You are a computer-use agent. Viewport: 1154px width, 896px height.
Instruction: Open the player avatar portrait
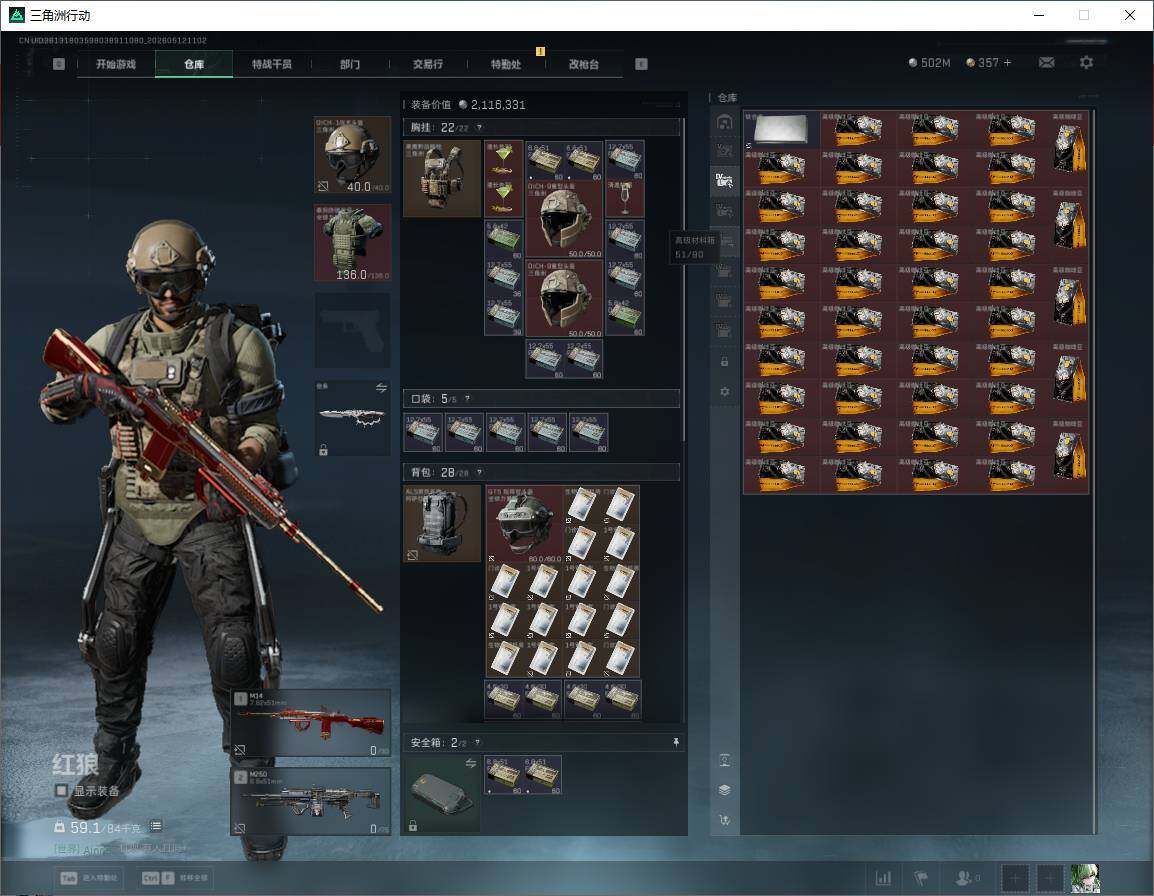1085,878
